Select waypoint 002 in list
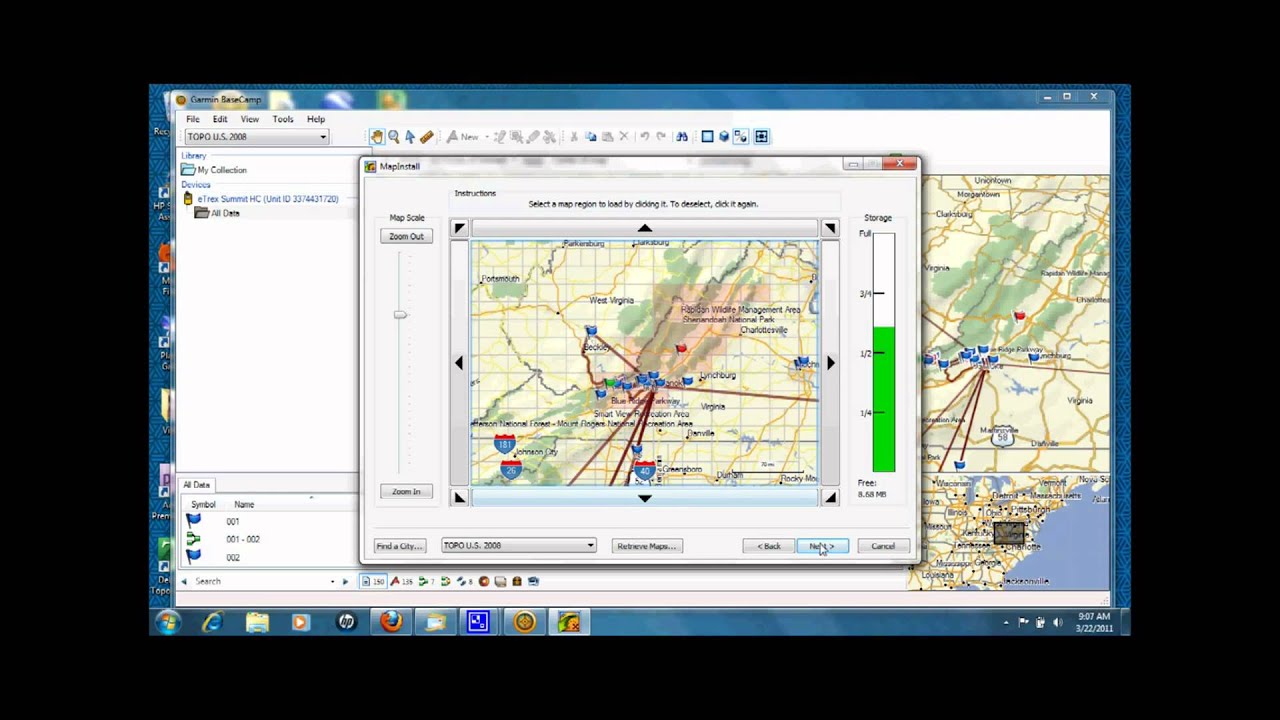 pos(232,557)
